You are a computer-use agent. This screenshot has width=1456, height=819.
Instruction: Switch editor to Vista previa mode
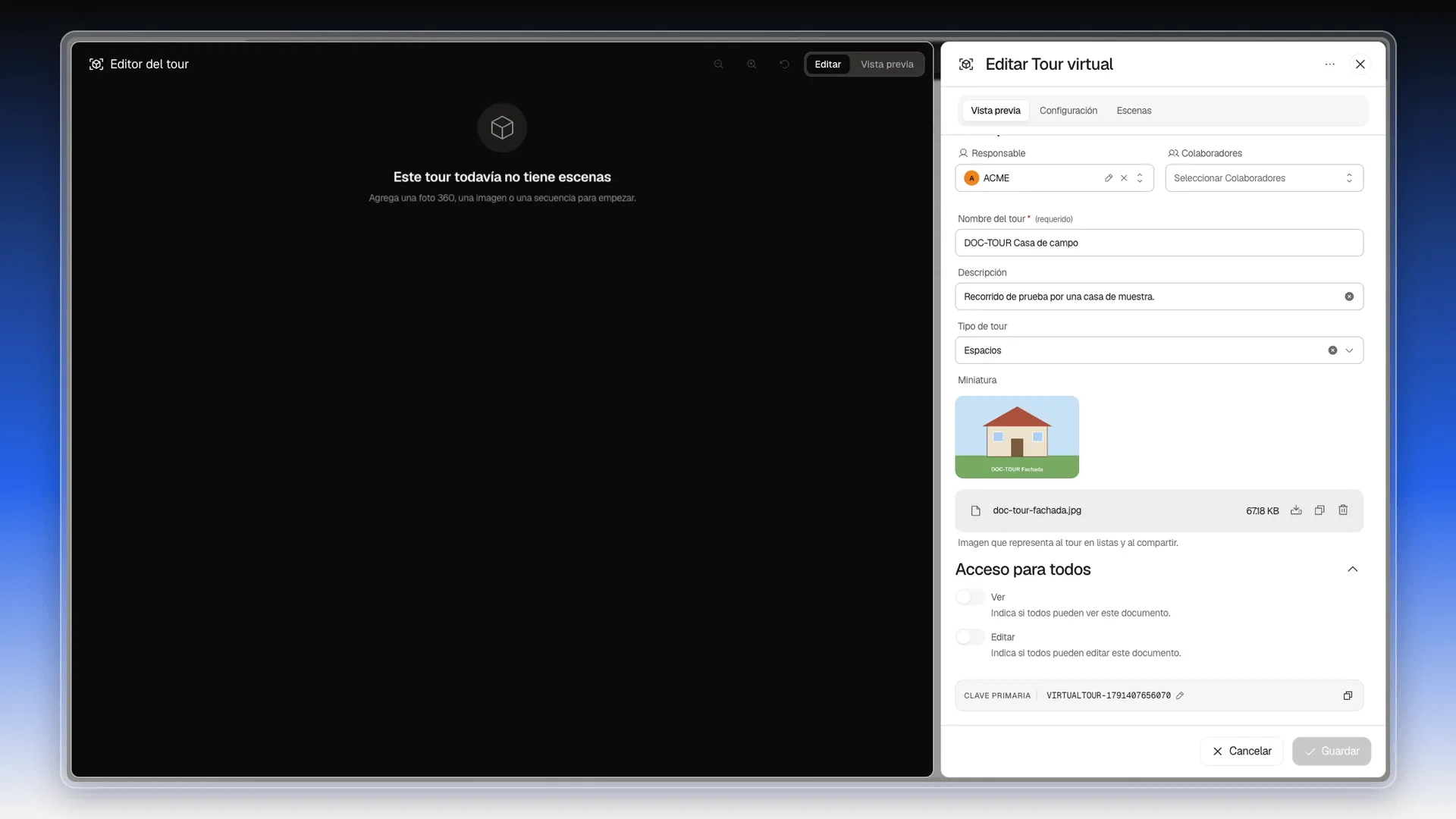point(886,64)
